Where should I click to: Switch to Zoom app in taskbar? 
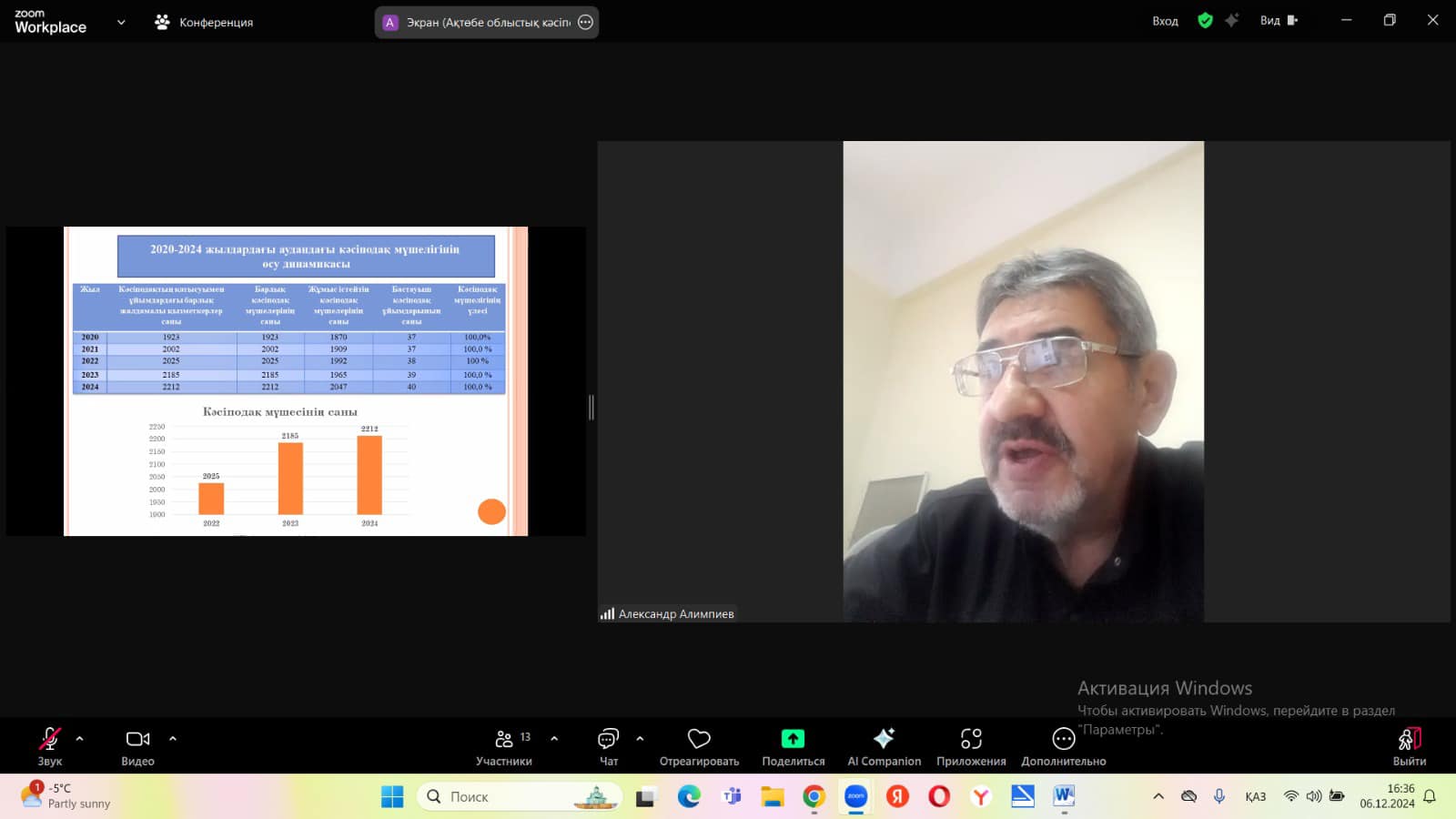[856, 796]
